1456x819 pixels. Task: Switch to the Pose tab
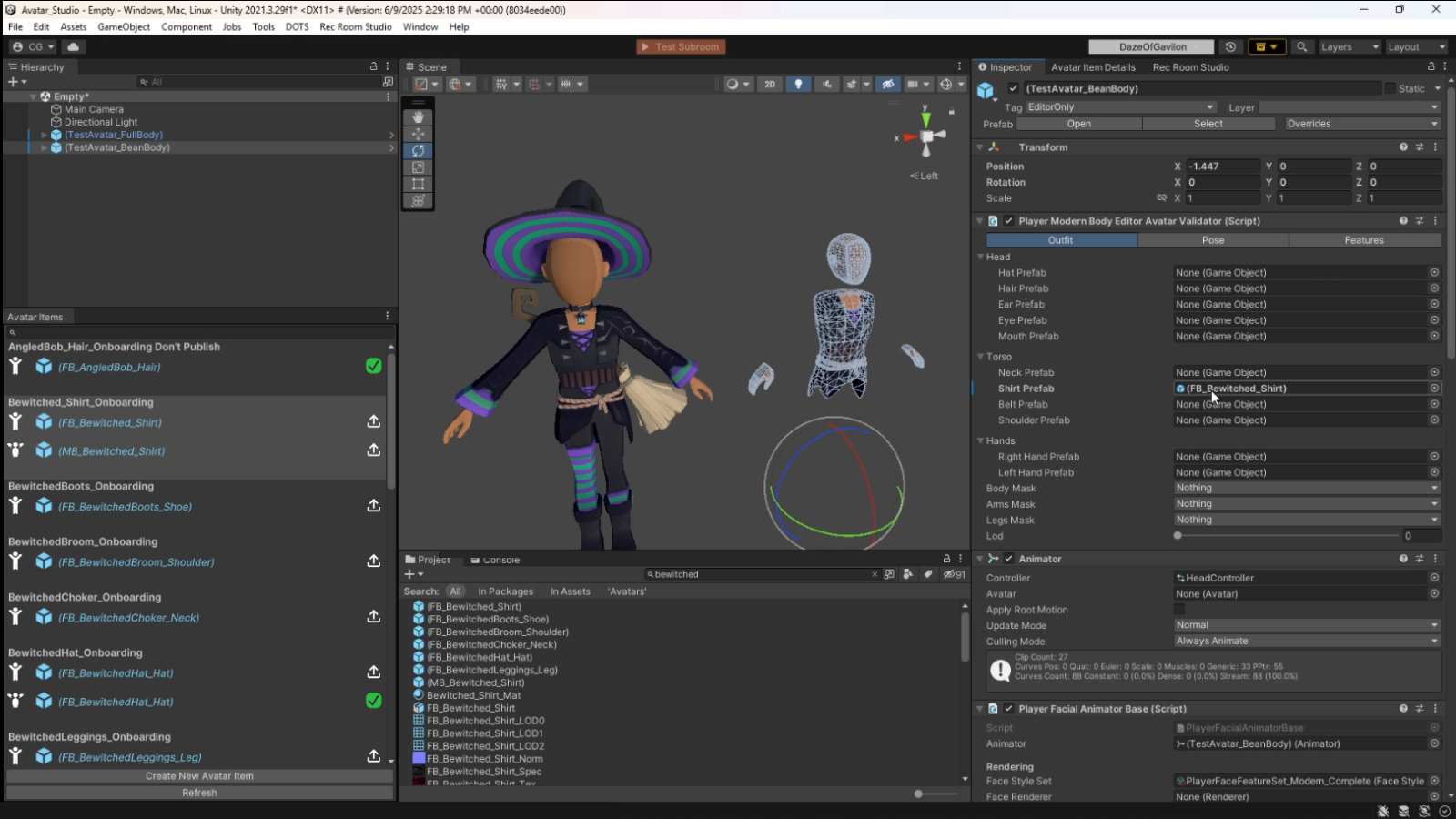(x=1213, y=240)
